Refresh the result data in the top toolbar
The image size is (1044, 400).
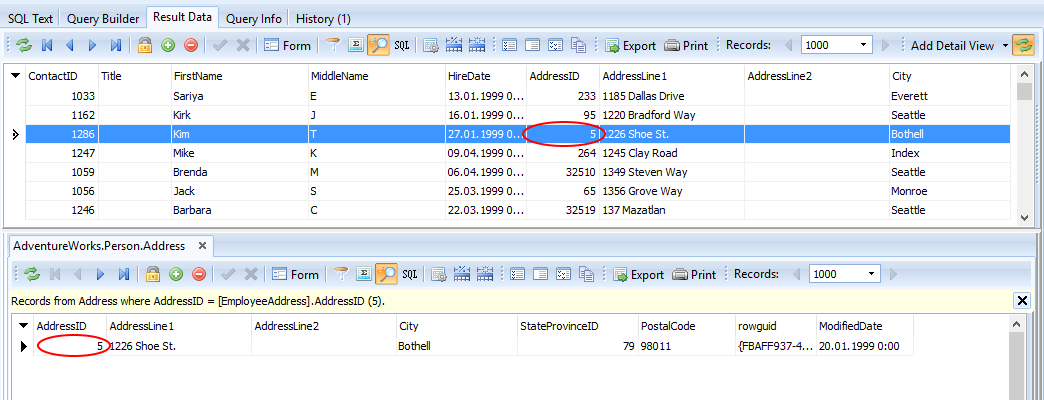click(24, 45)
